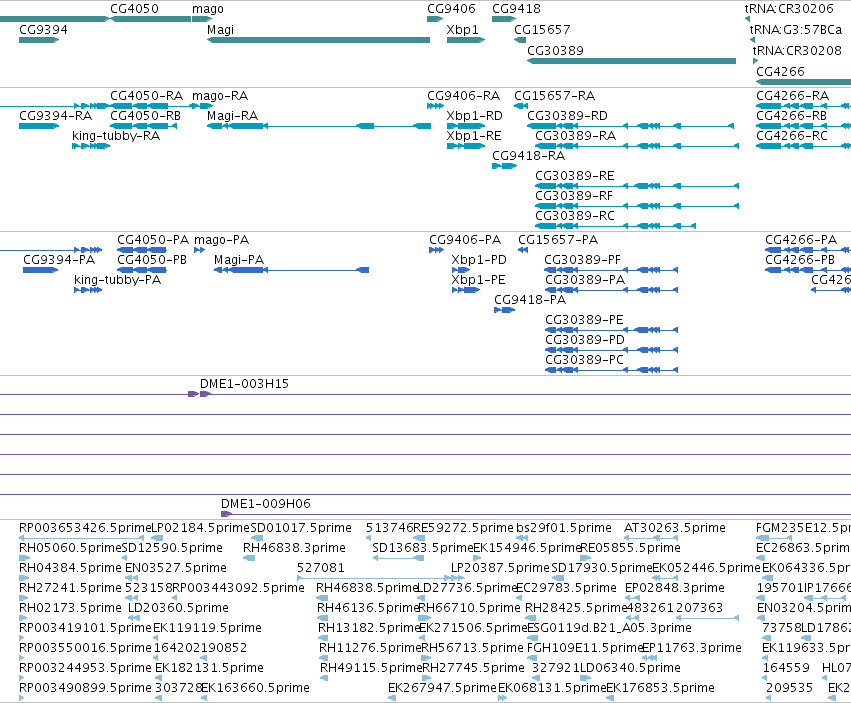Viewport: 851px width, 703px height.
Task: Select protein king-tubby-PA
Action: (x=88, y=290)
